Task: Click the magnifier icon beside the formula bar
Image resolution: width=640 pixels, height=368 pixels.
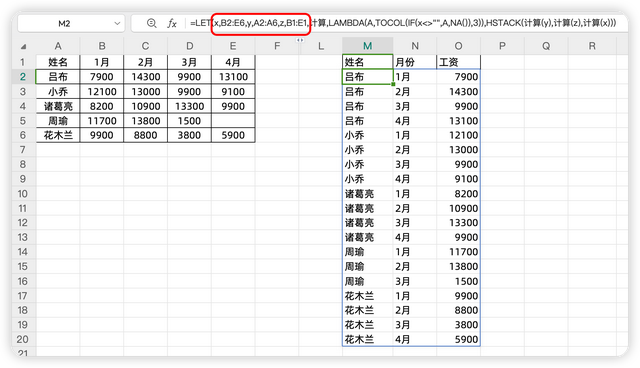Action: point(151,23)
